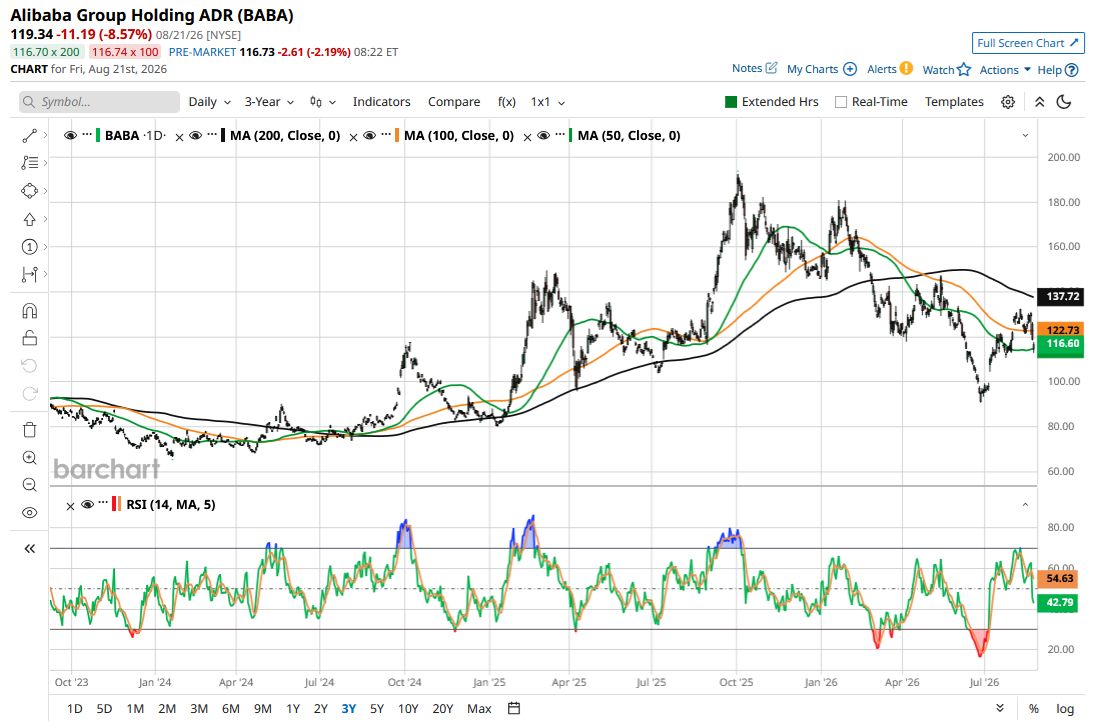Open the Actions dropdown menu
The height and width of the screenshot is (724, 1095).
pyautogui.click(x=1005, y=70)
